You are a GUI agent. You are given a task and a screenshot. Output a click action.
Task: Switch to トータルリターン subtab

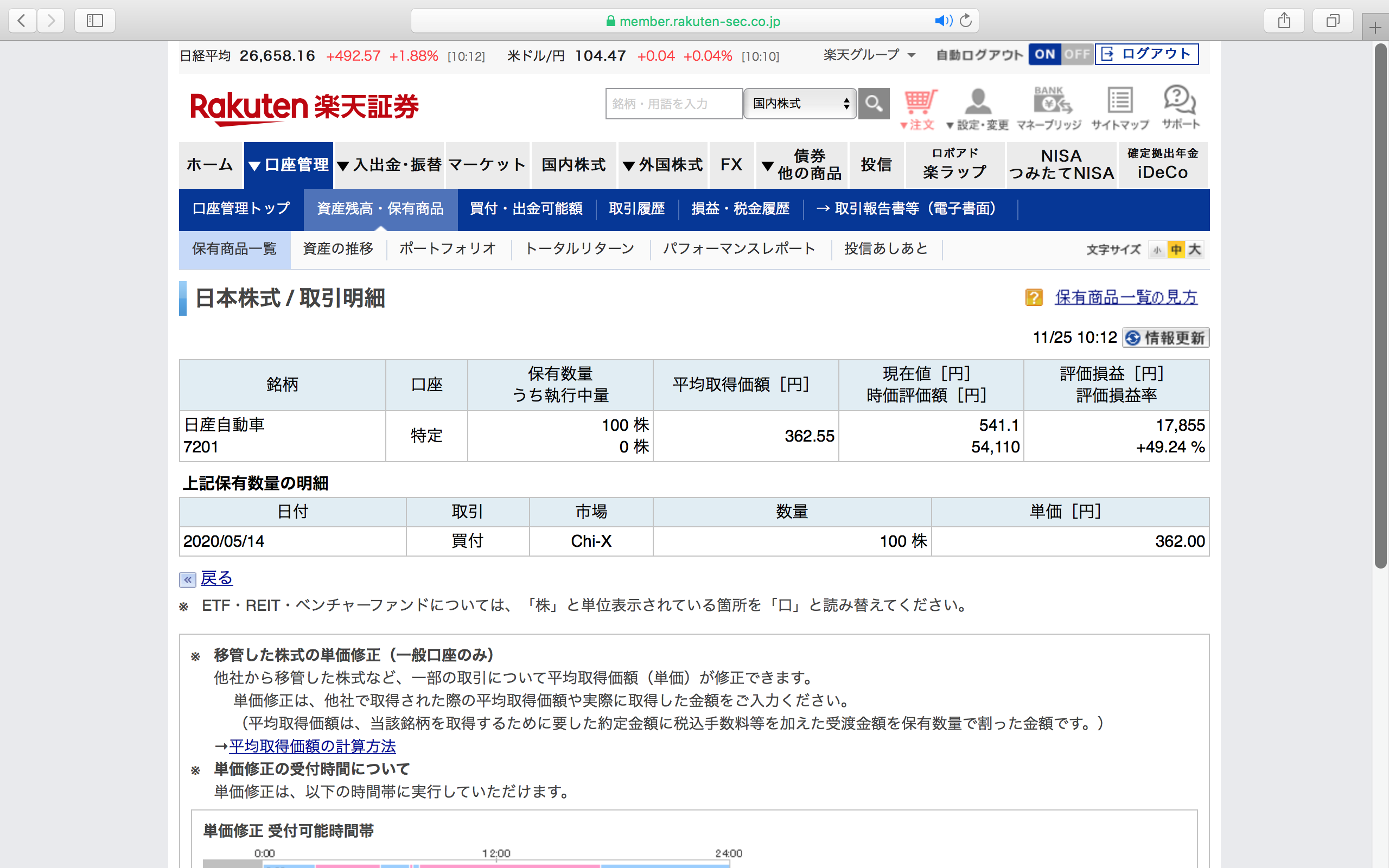click(x=580, y=249)
